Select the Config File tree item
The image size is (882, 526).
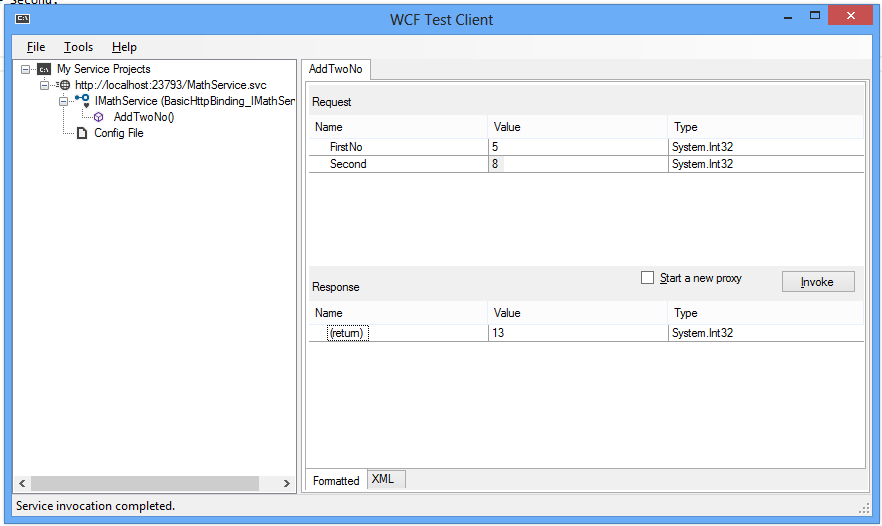pos(119,133)
